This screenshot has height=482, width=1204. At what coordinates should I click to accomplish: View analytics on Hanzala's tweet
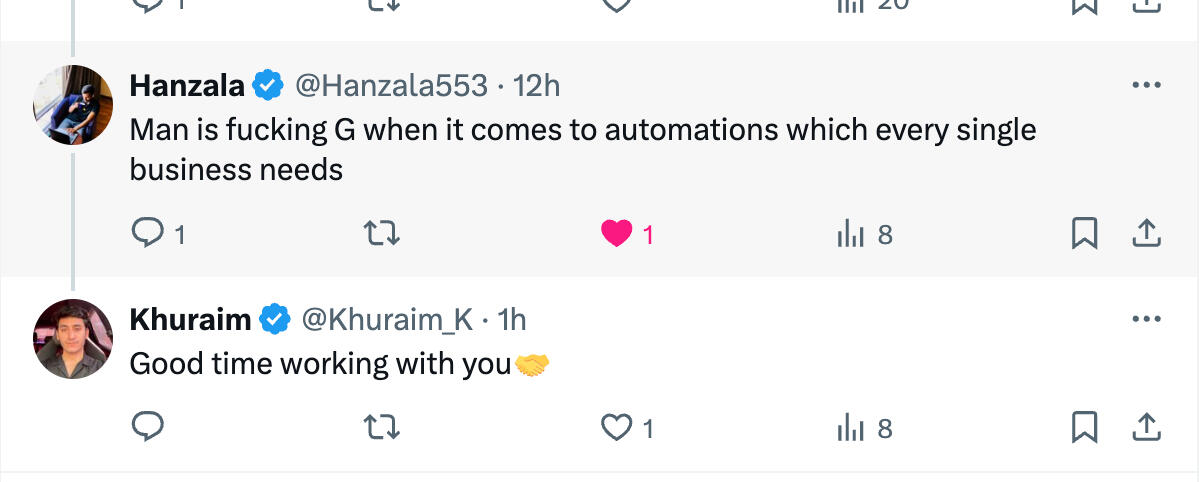849,234
